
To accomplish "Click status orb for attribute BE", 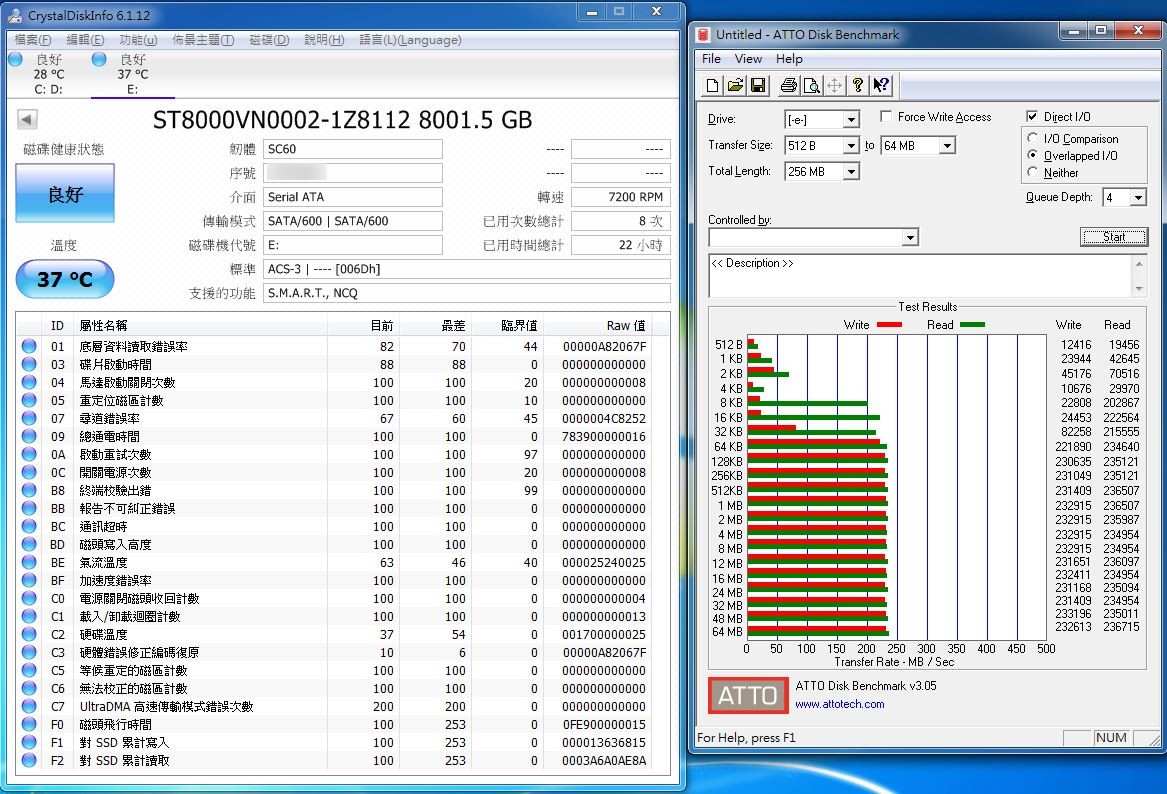I will (29, 563).
